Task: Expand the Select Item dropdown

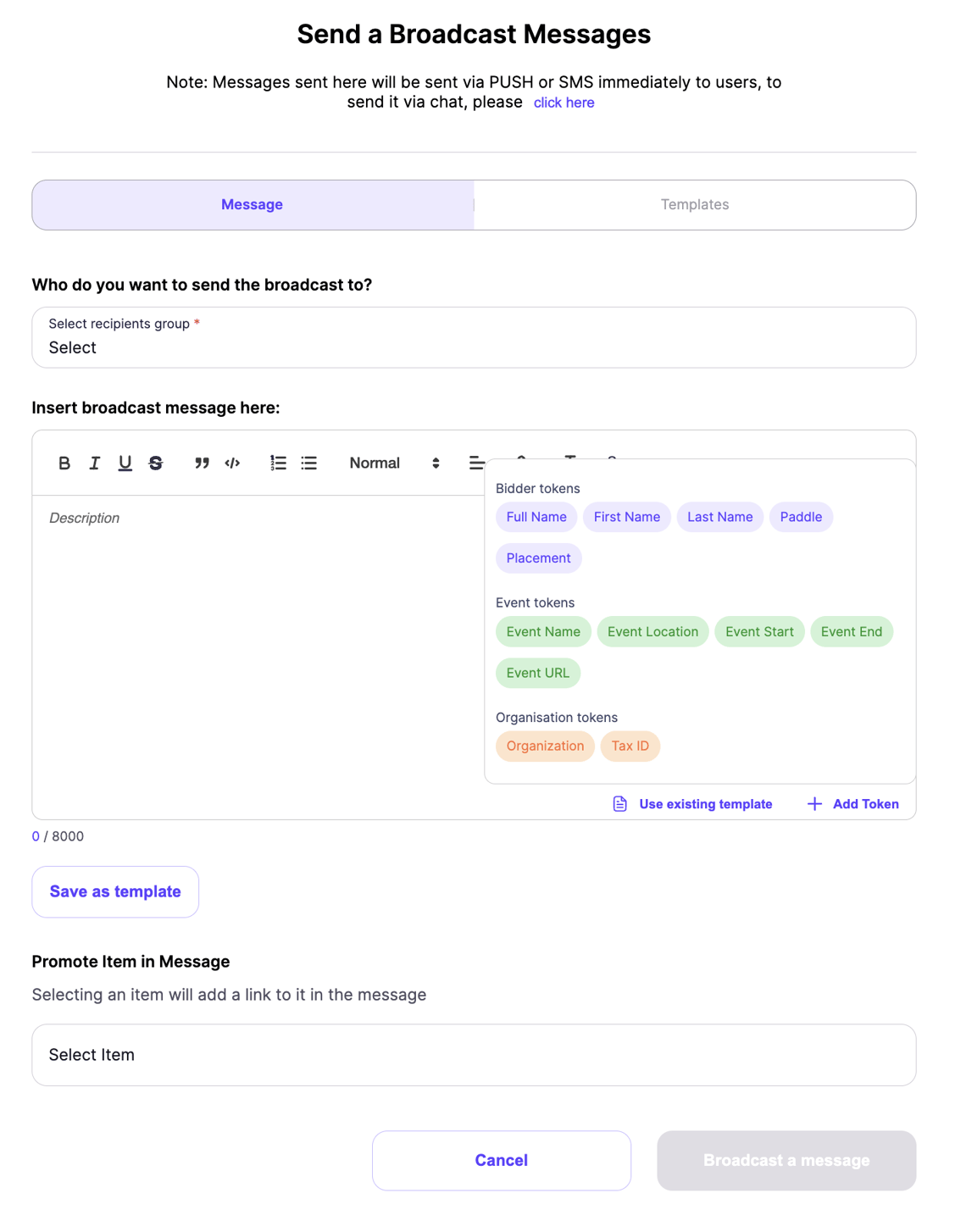Action: (x=474, y=1055)
